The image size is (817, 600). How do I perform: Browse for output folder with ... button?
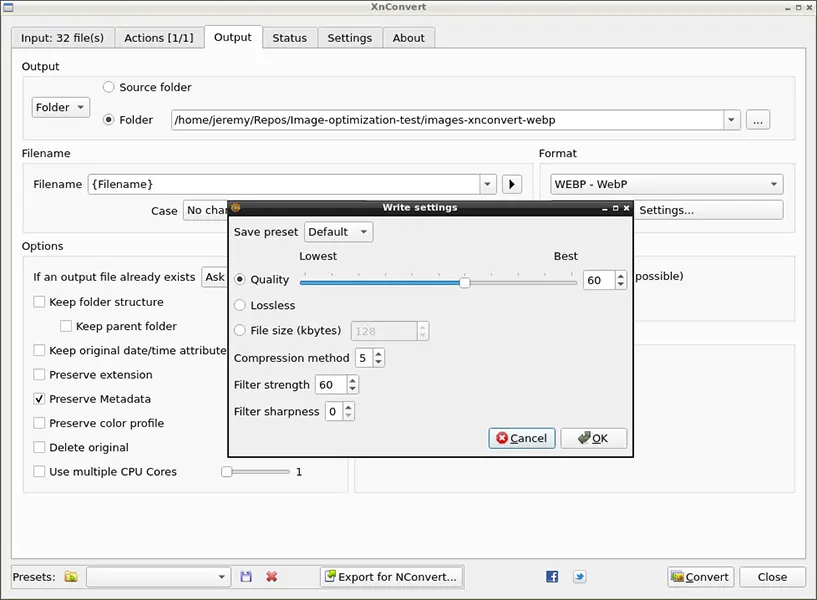(758, 120)
